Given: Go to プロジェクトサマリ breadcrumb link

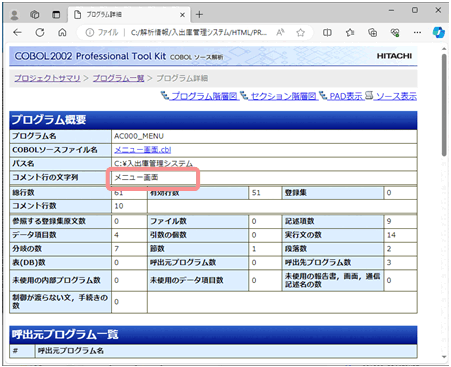Looking at the screenshot, I should [x=47, y=78].
